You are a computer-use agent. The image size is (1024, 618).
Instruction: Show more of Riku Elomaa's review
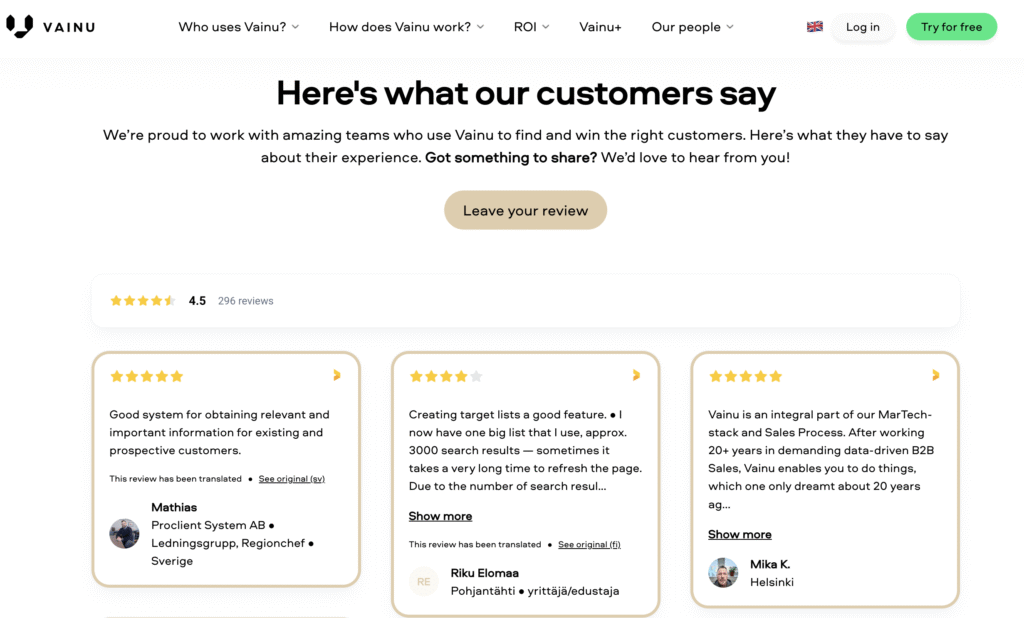click(x=440, y=516)
